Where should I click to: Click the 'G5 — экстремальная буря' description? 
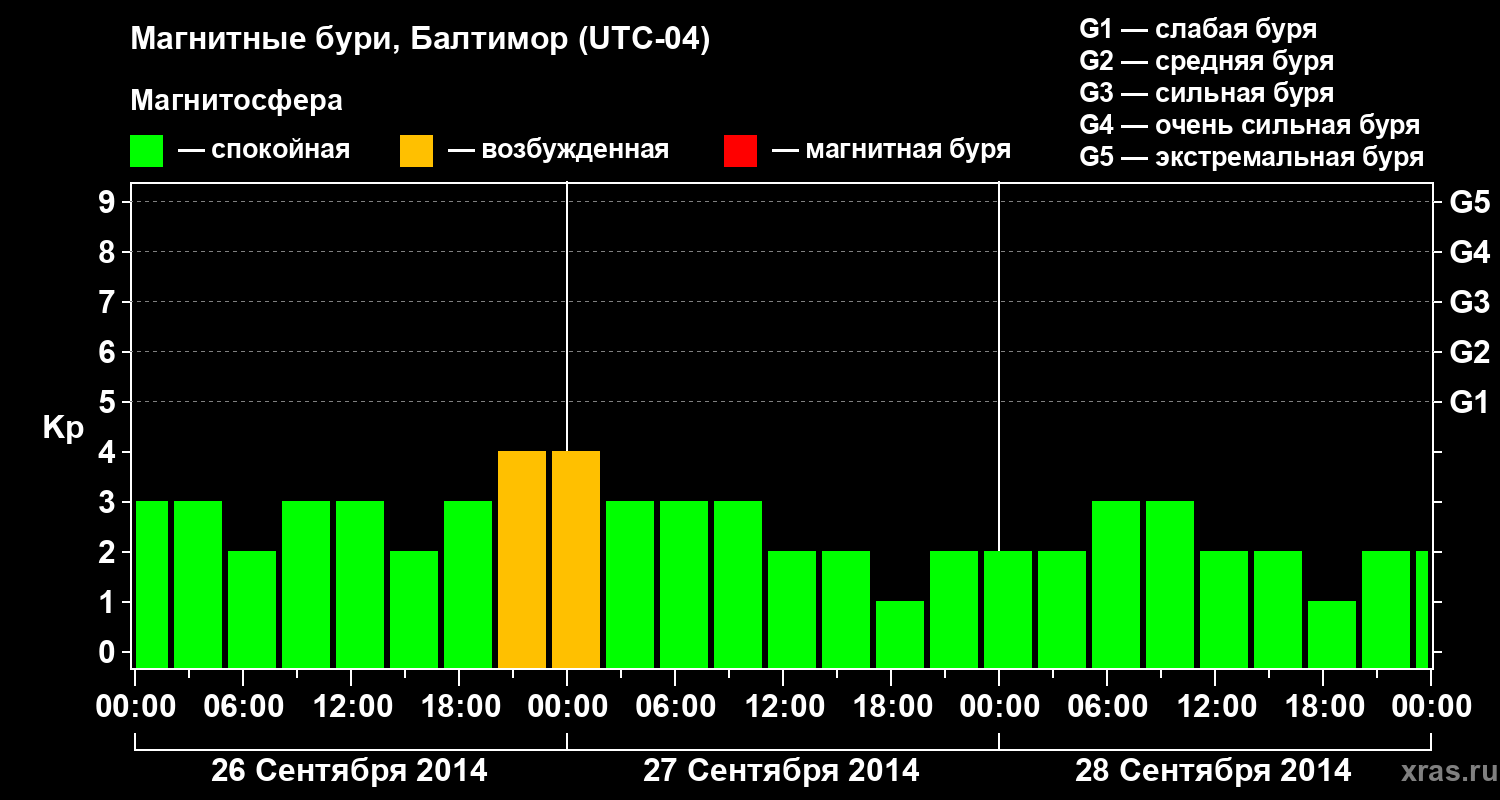[1252, 157]
